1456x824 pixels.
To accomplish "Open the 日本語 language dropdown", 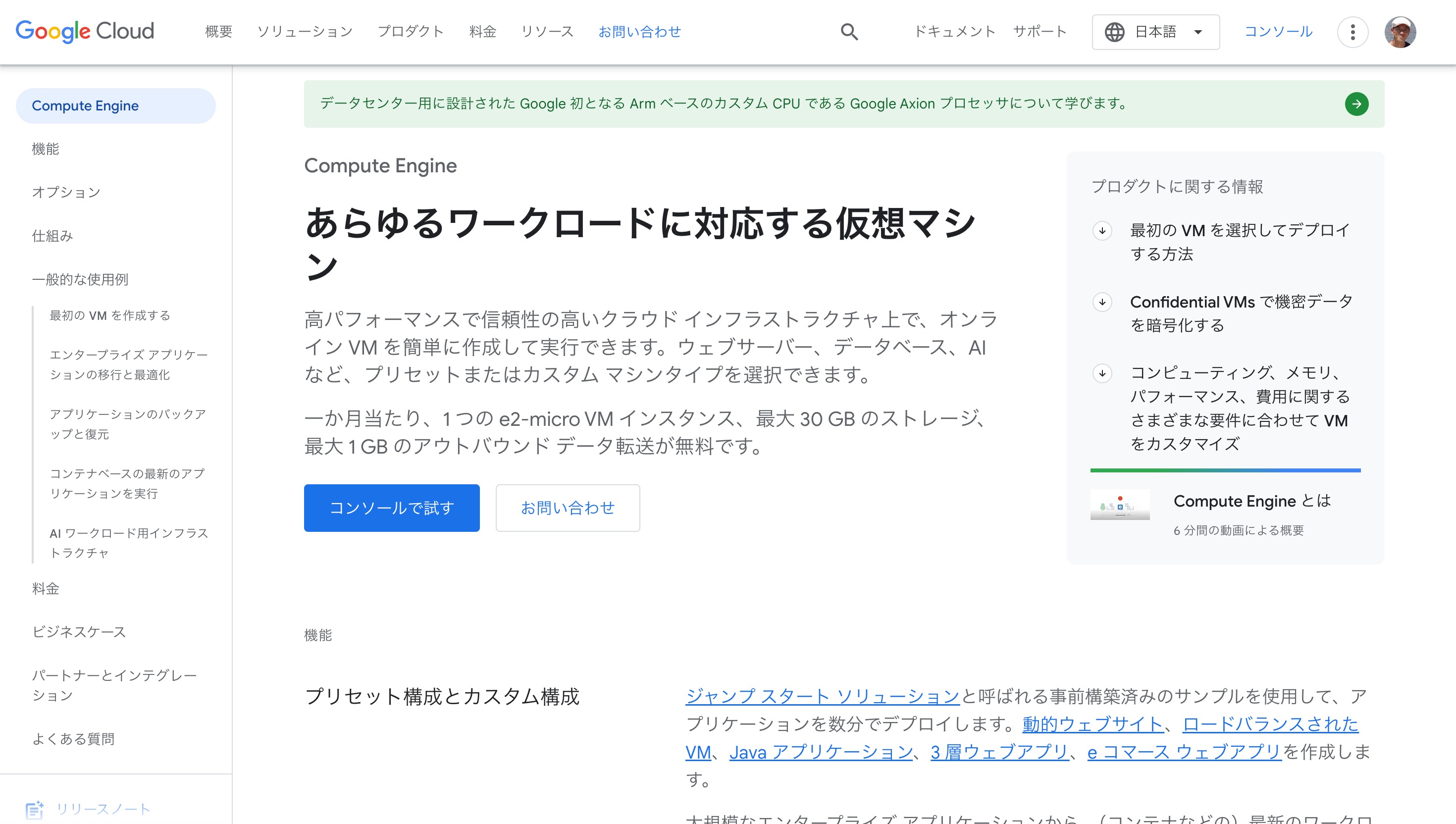I will 1155,32.
